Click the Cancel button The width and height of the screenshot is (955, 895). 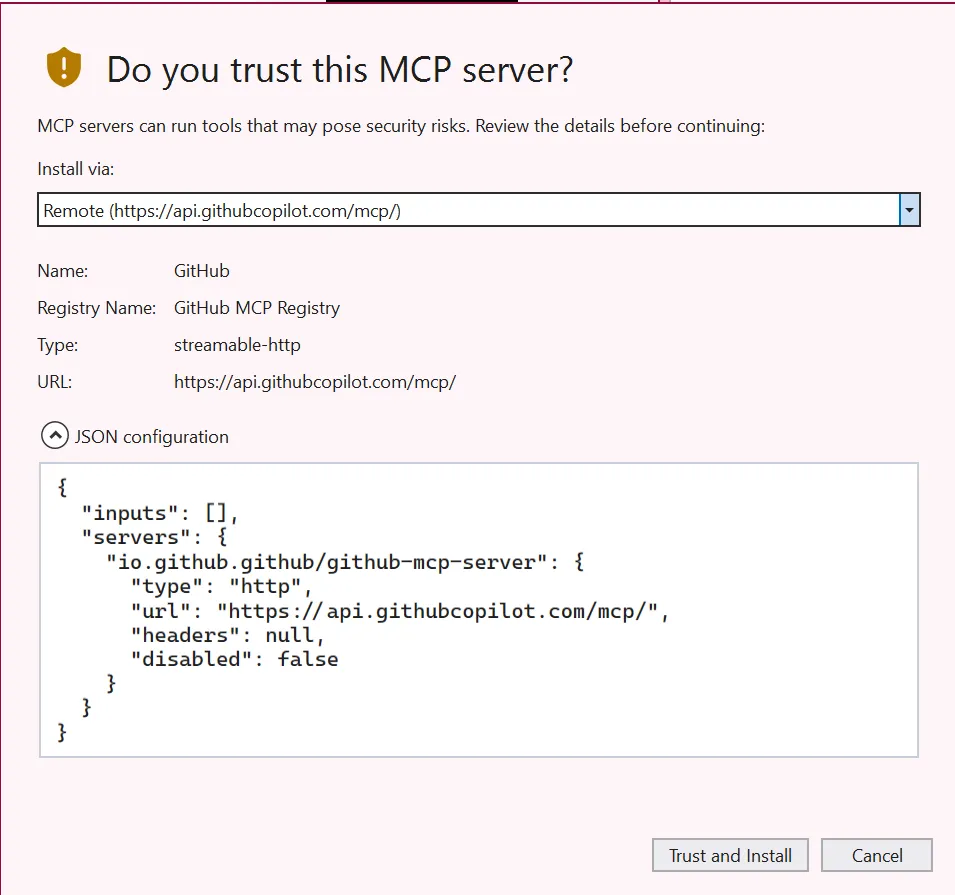point(876,855)
